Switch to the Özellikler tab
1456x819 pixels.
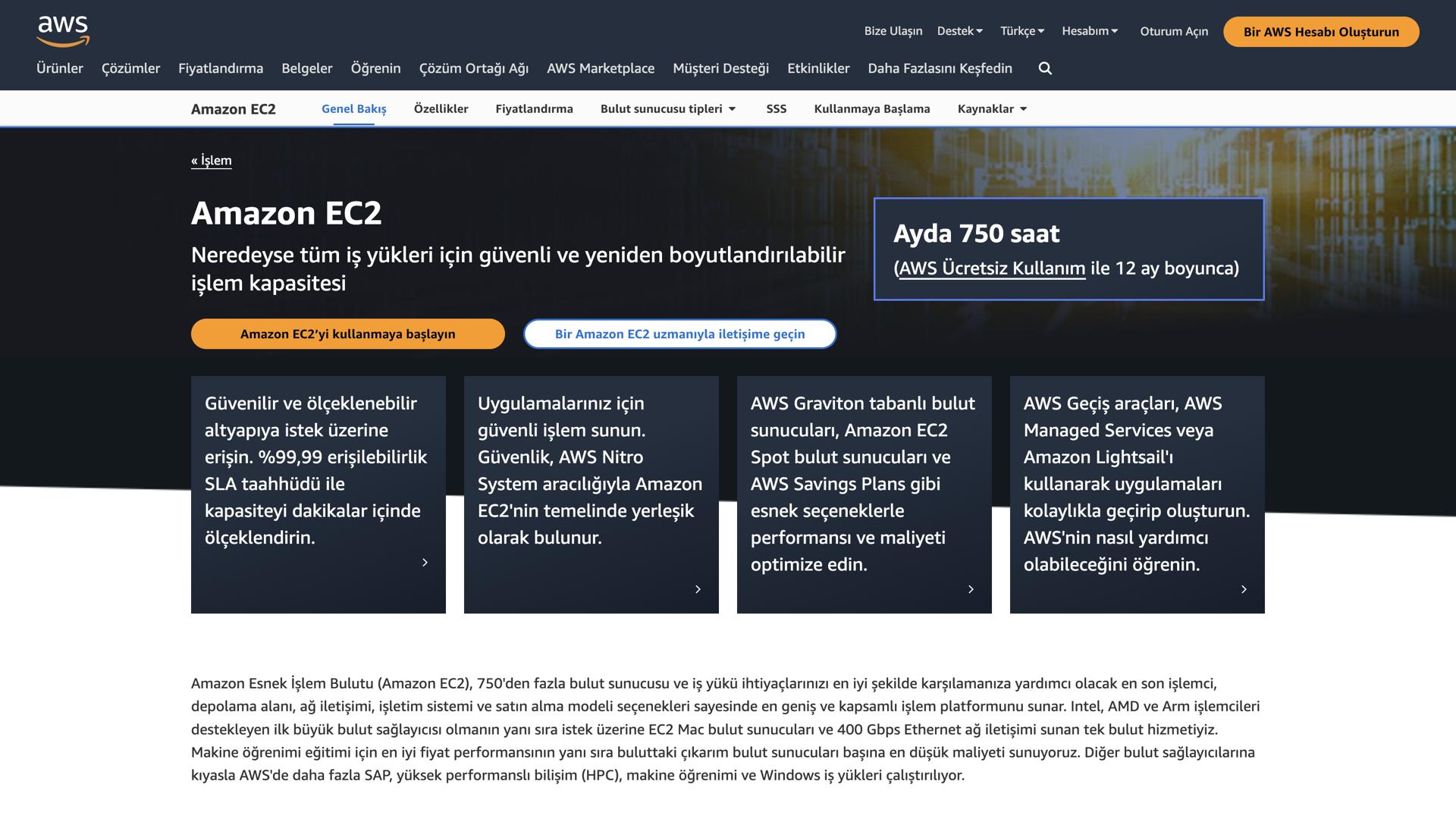[441, 108]
